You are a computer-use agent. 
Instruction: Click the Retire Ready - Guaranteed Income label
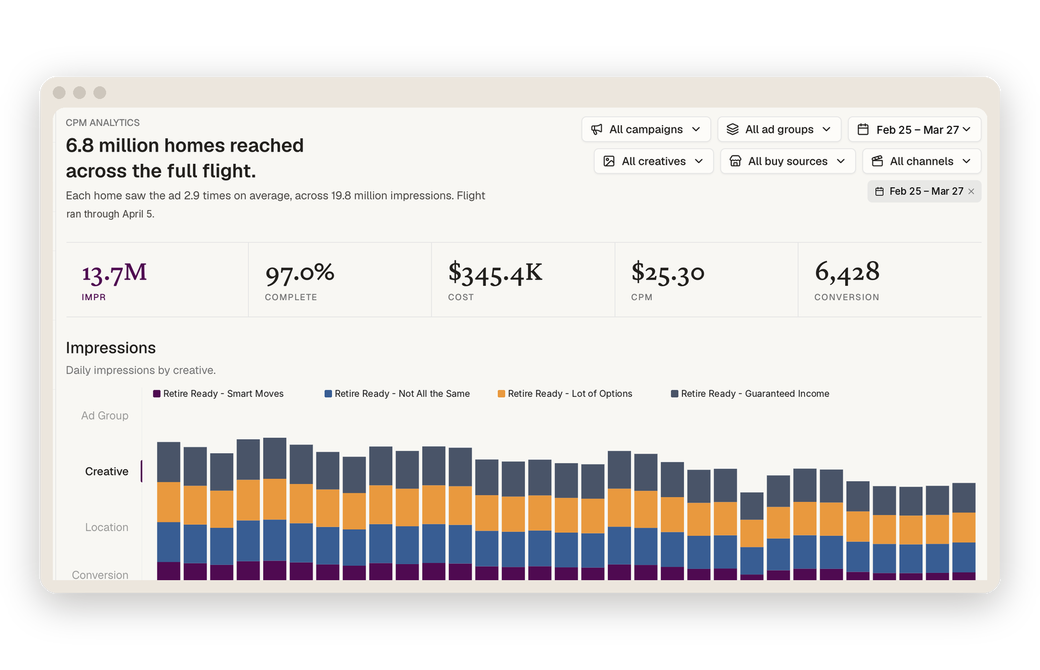click(755, 394)
